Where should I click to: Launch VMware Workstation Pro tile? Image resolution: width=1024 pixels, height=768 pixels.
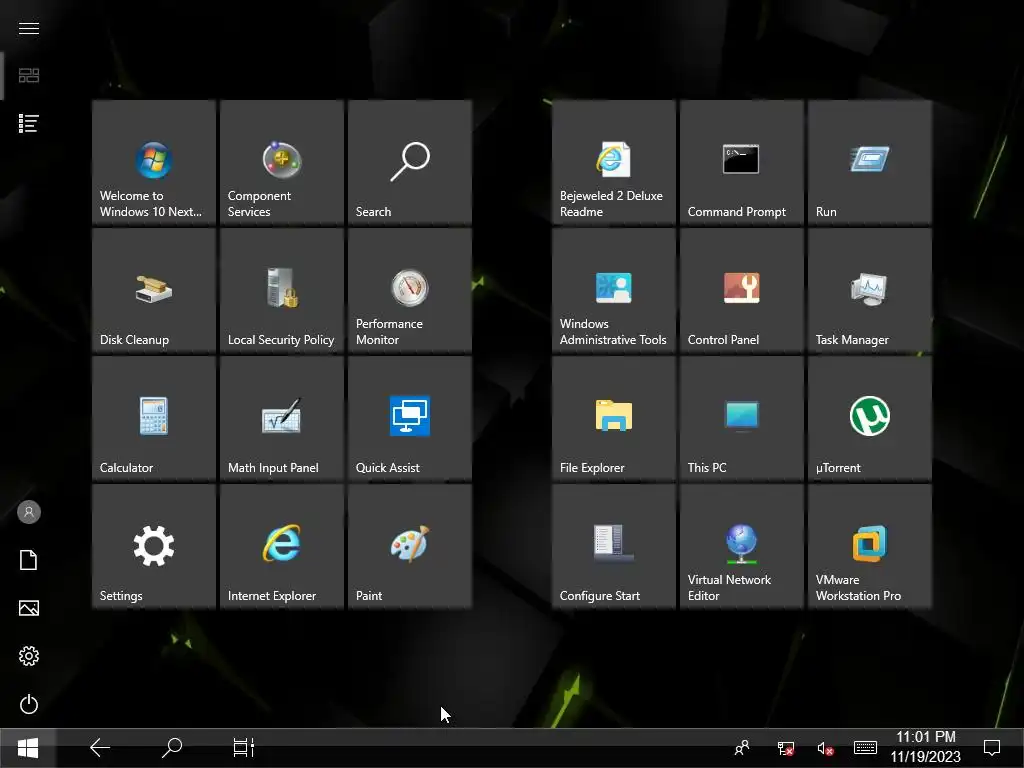(870, 547)
